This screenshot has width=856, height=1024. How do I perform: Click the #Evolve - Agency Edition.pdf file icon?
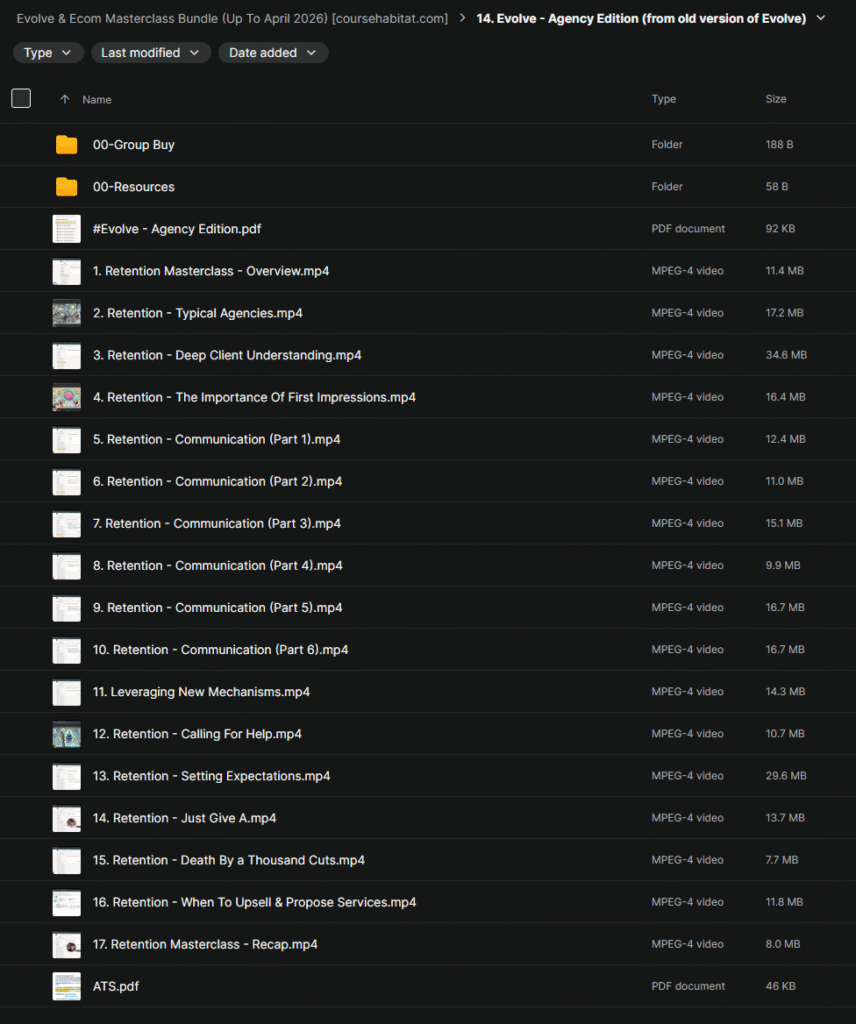click(66, 229)
